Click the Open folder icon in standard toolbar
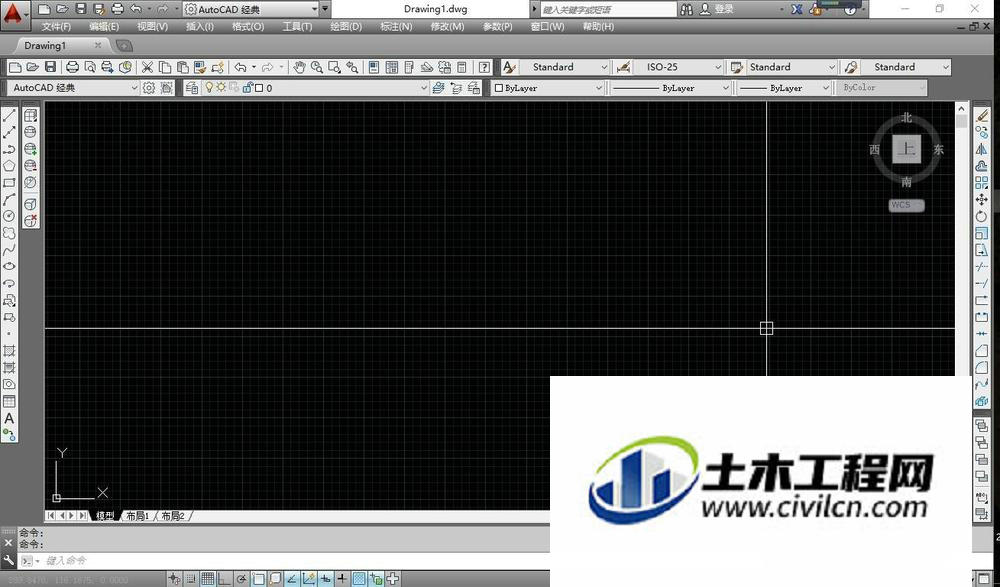Viewport: 1000px width, 587px height. [x=33, y=67]
